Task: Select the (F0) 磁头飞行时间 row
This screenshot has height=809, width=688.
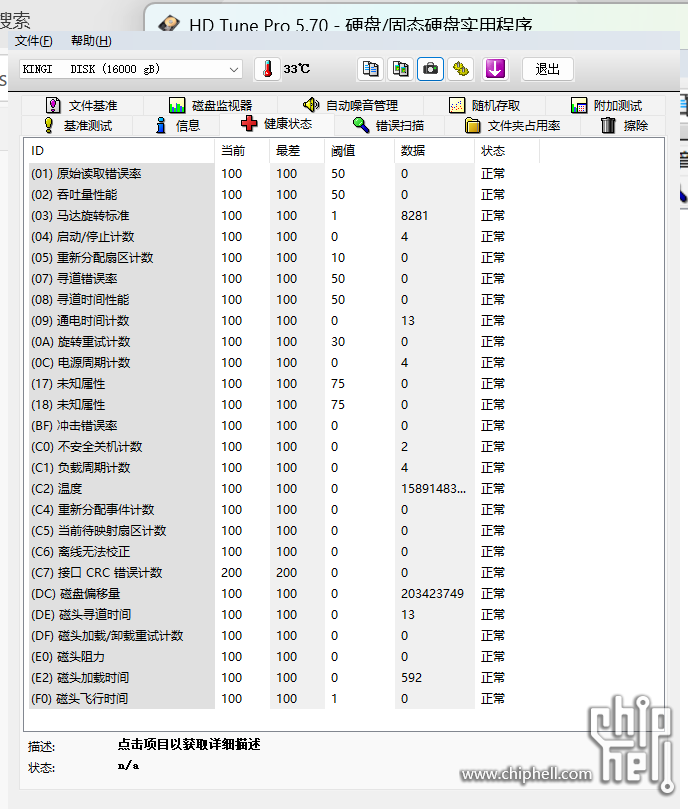Action: coord(284,699)
